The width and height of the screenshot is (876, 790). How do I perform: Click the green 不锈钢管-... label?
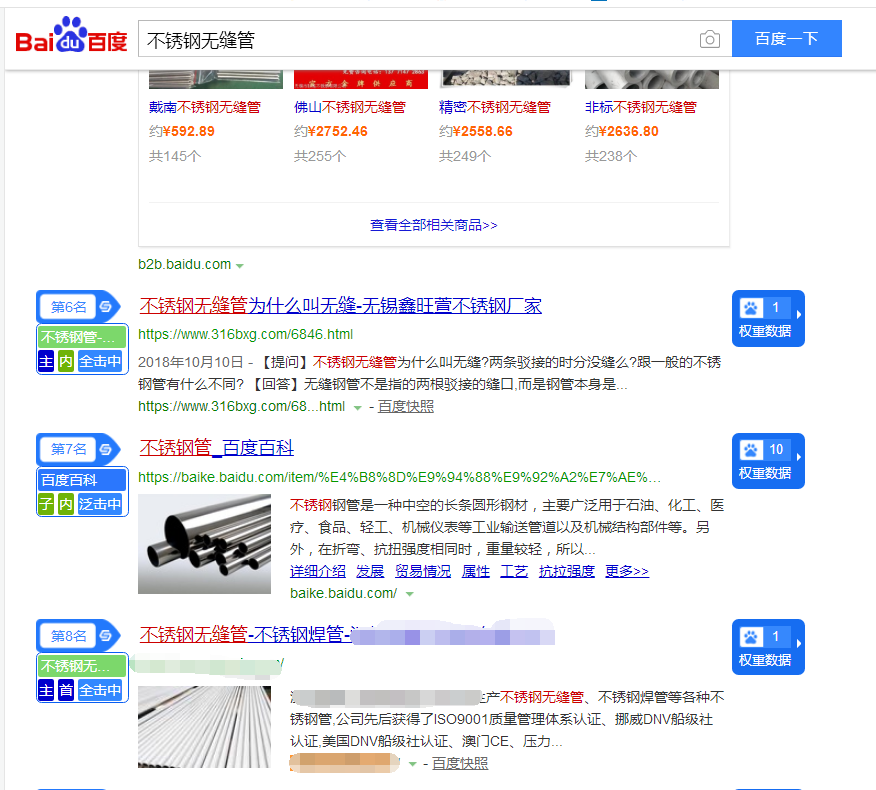[82, 337]
